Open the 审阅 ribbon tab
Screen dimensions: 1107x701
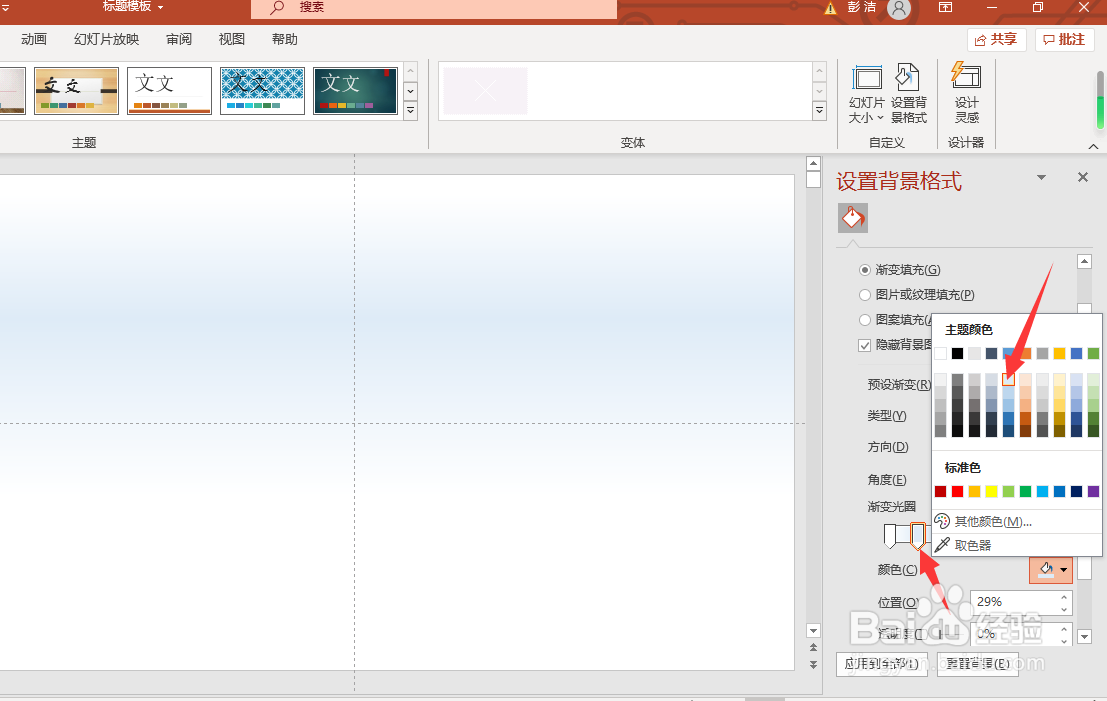[179, 40]
